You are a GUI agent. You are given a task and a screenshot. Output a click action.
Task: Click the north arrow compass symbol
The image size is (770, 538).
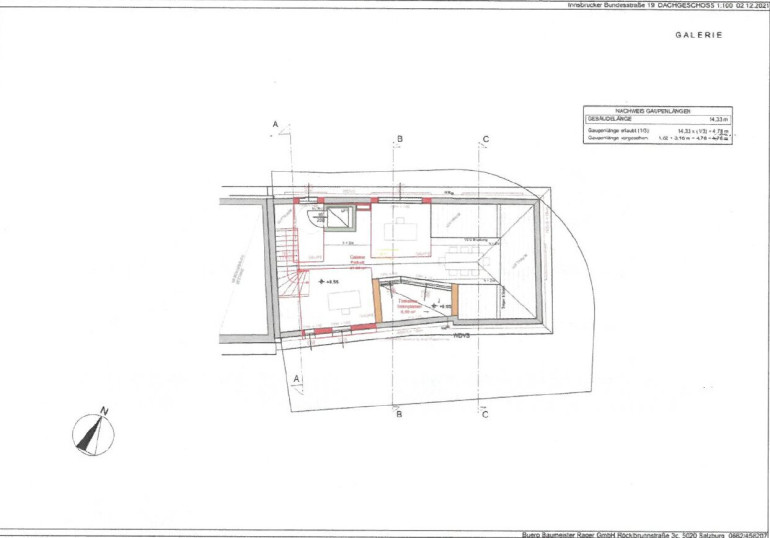[x=93, y=433]
